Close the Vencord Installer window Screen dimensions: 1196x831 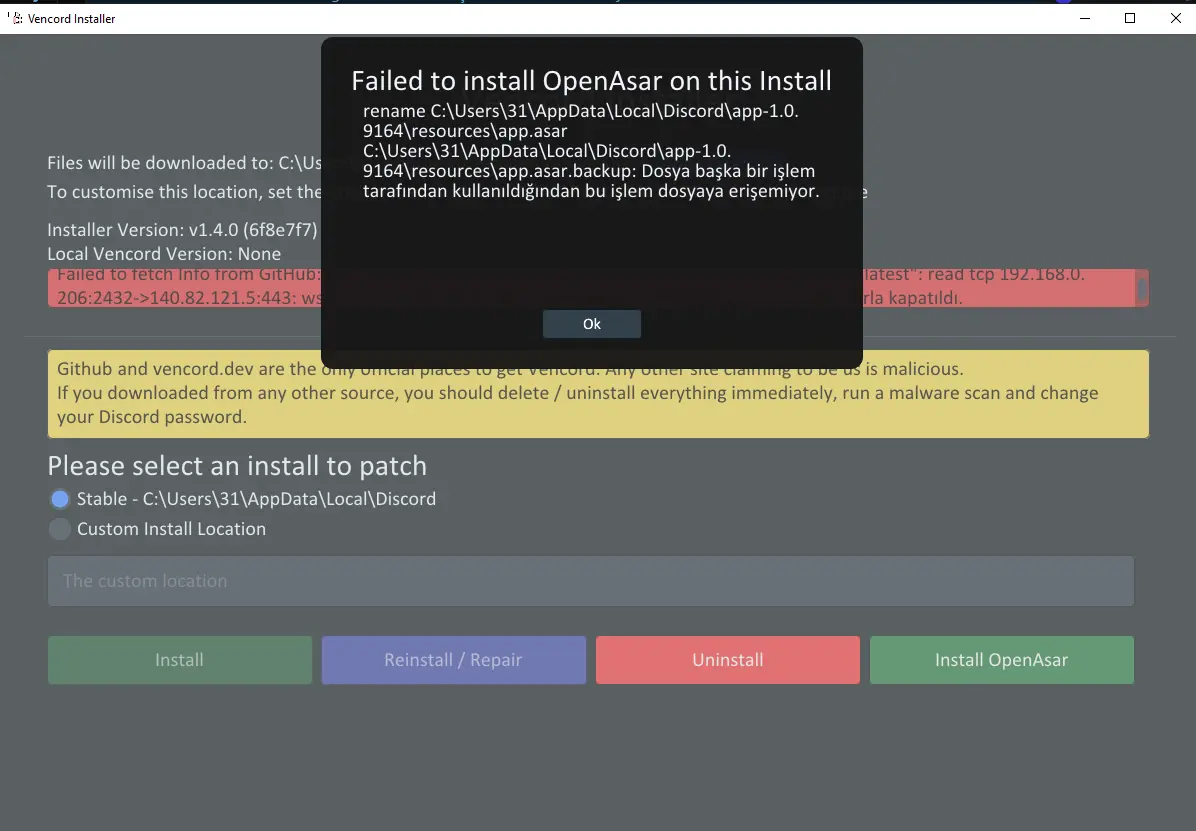tap(1175, 18)
